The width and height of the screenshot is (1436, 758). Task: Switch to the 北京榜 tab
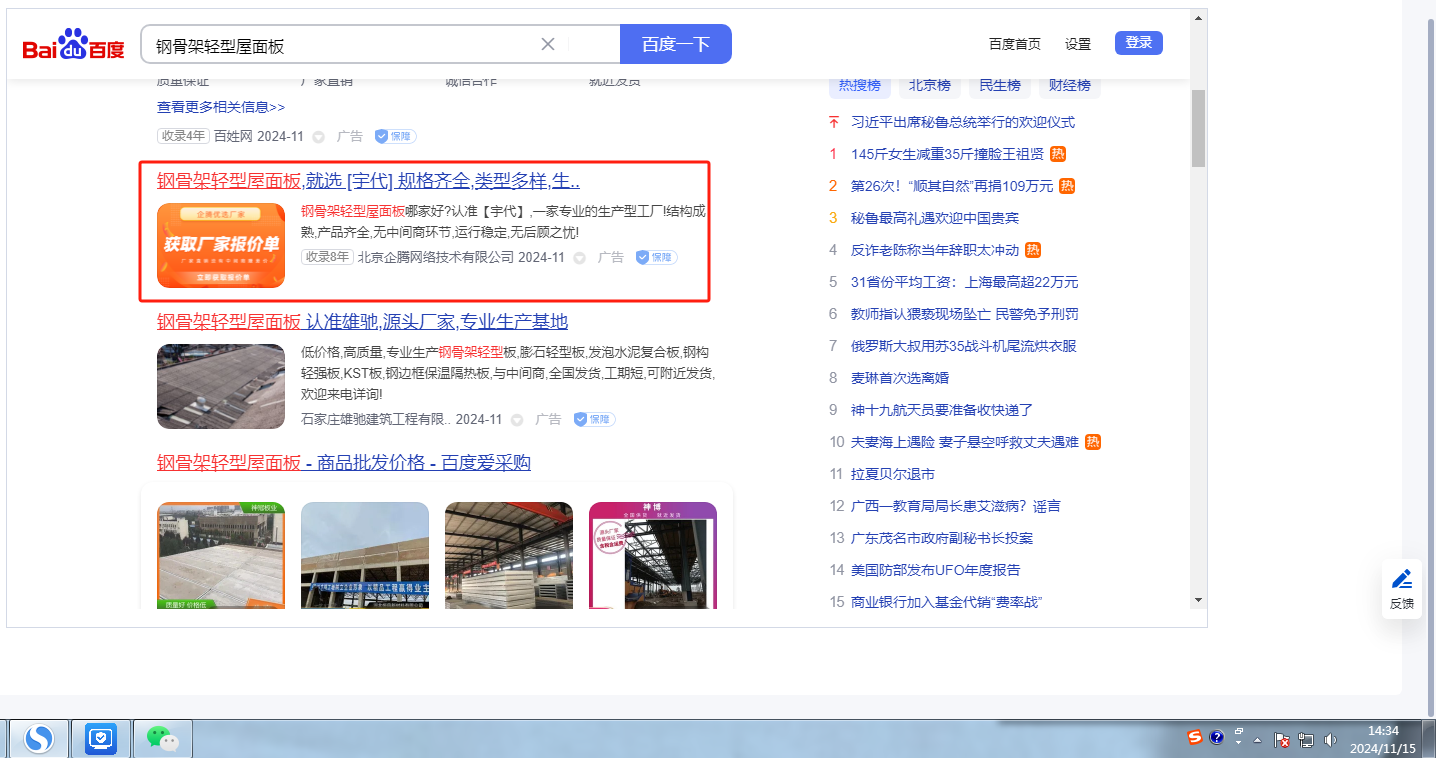(929, 86)
